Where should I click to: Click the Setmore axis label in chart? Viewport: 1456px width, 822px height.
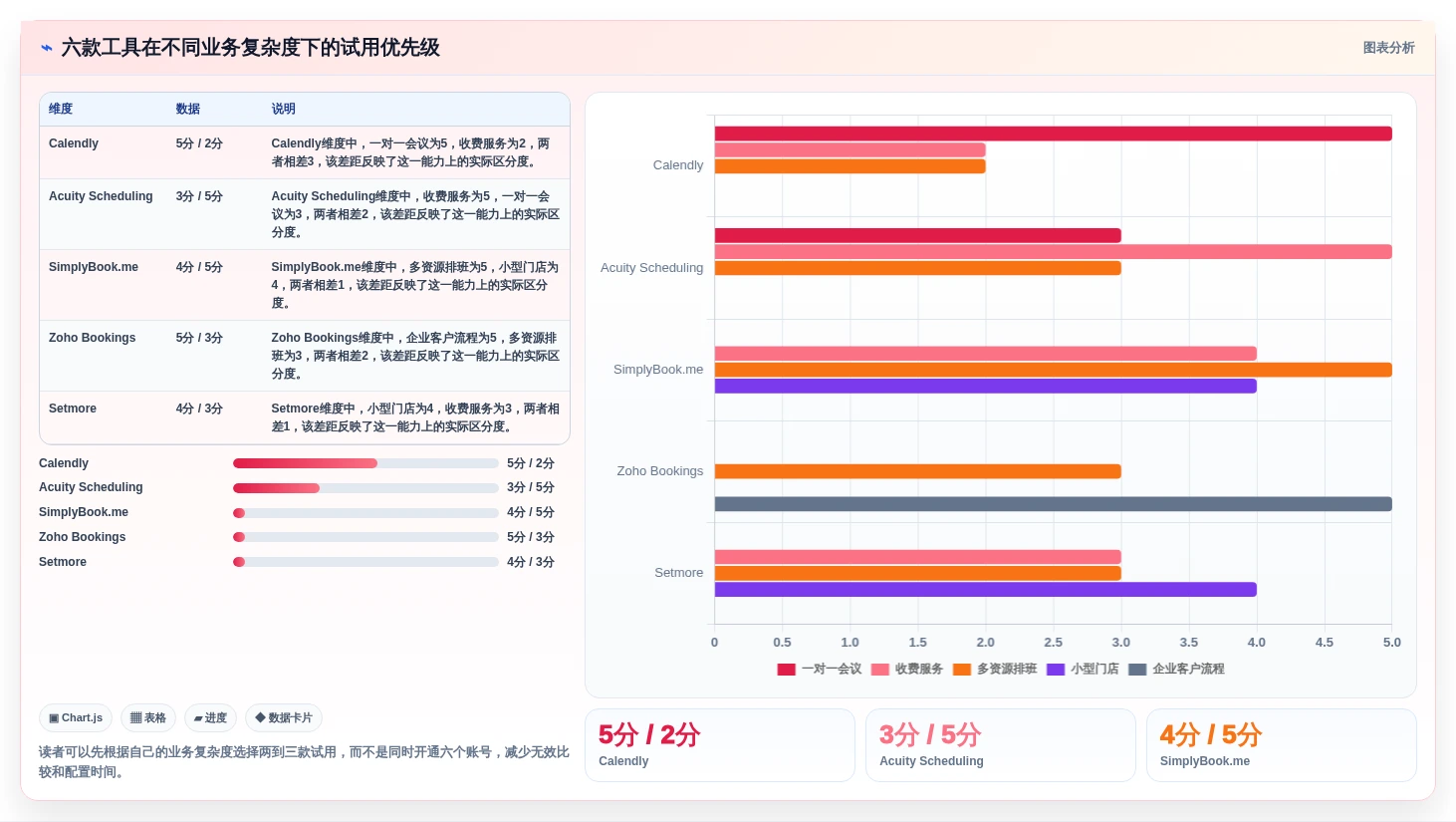(679, 573)
